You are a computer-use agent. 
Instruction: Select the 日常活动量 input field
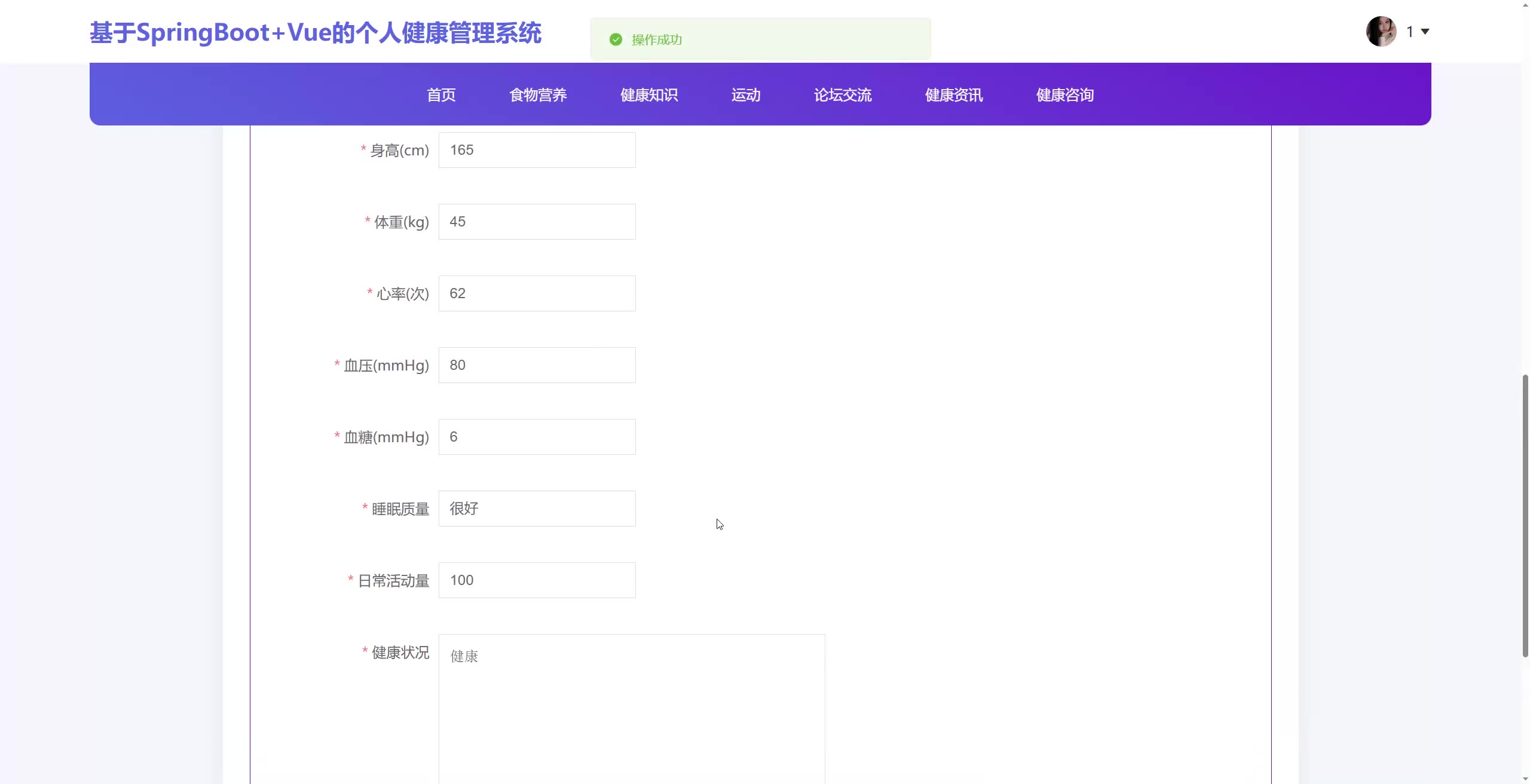[x=537, y=580]
